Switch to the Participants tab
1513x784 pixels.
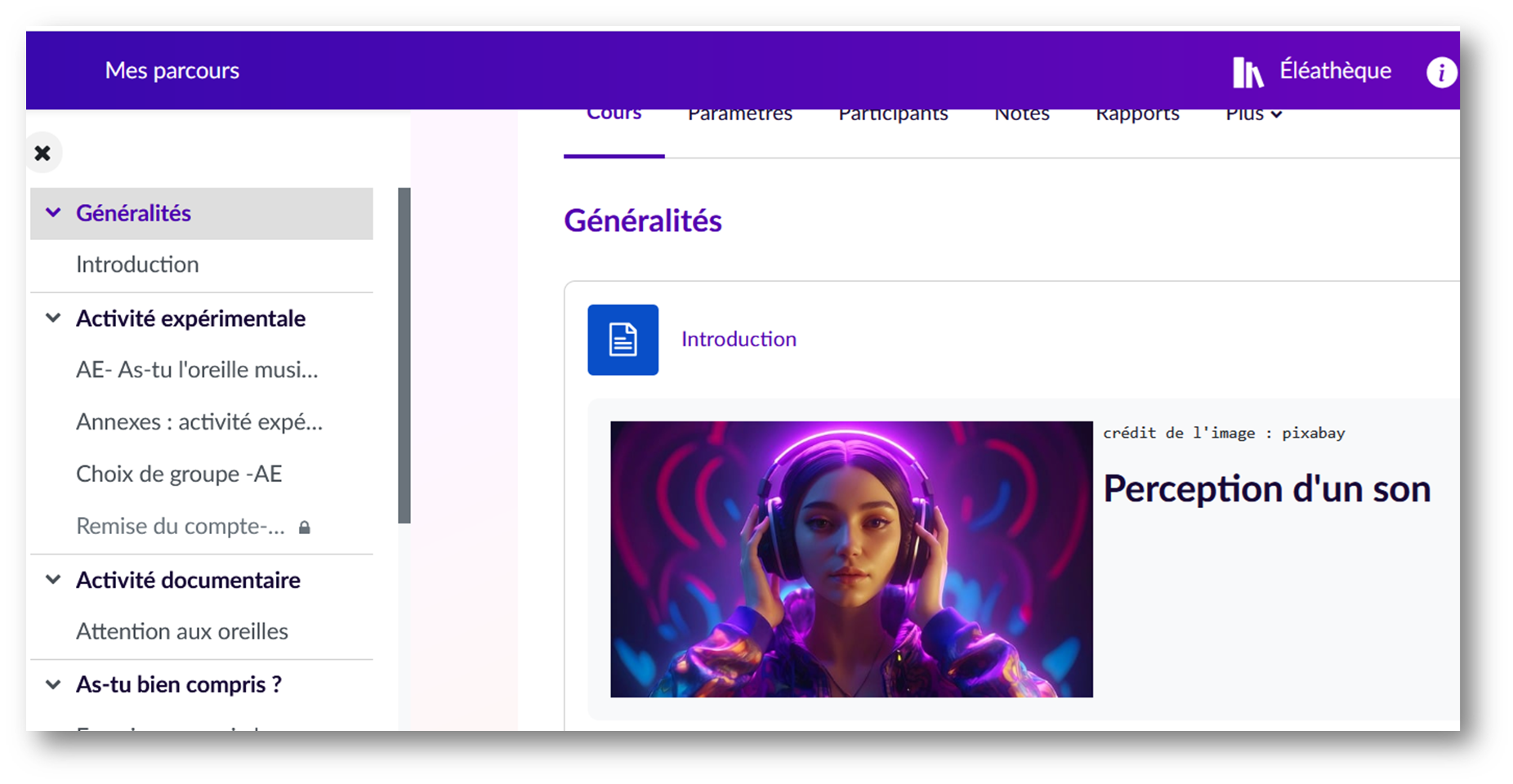pos(892,115)
